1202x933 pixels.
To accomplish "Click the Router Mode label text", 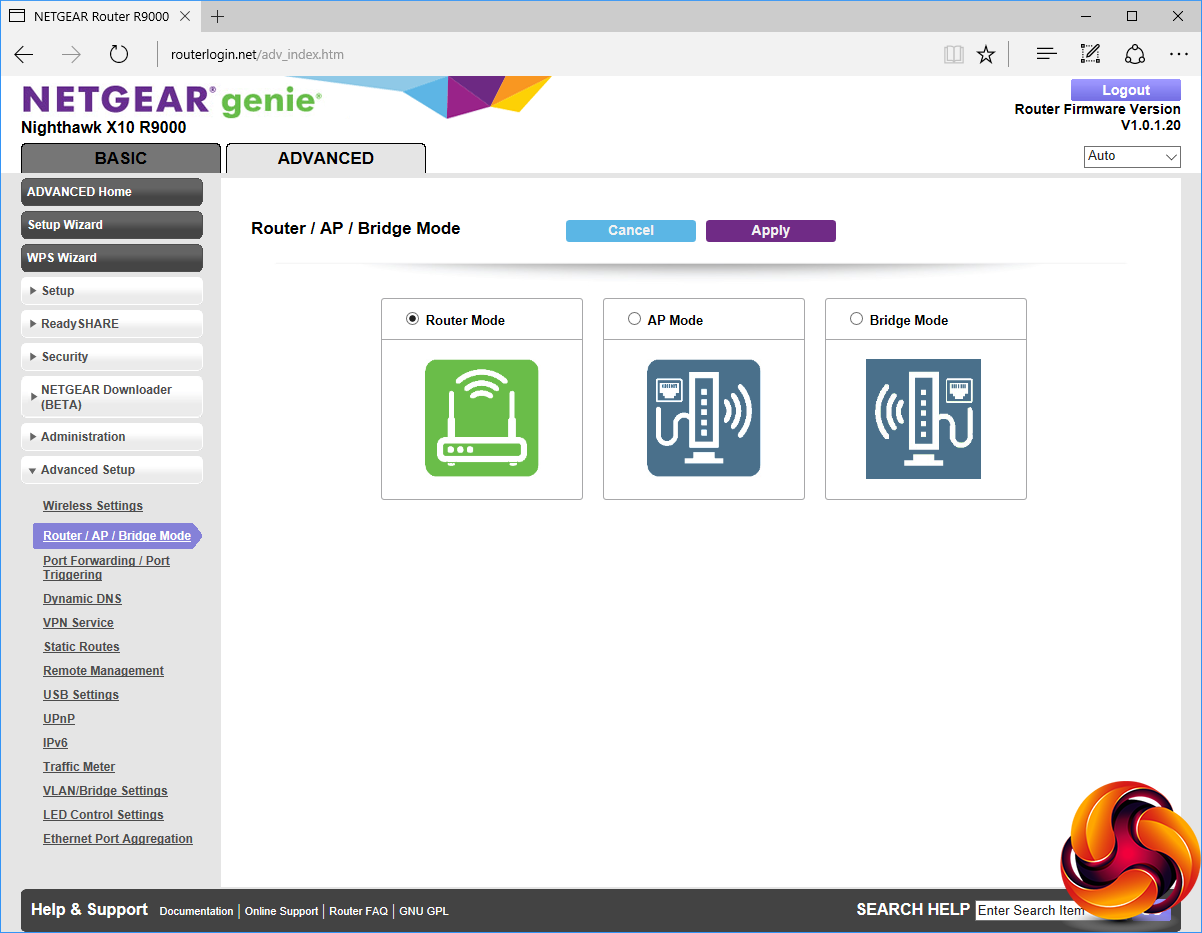I will (465, 320).
